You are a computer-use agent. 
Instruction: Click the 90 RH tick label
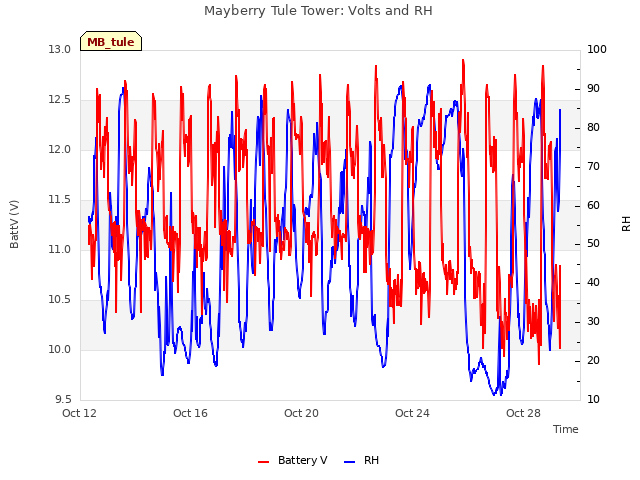pos(593,89)
